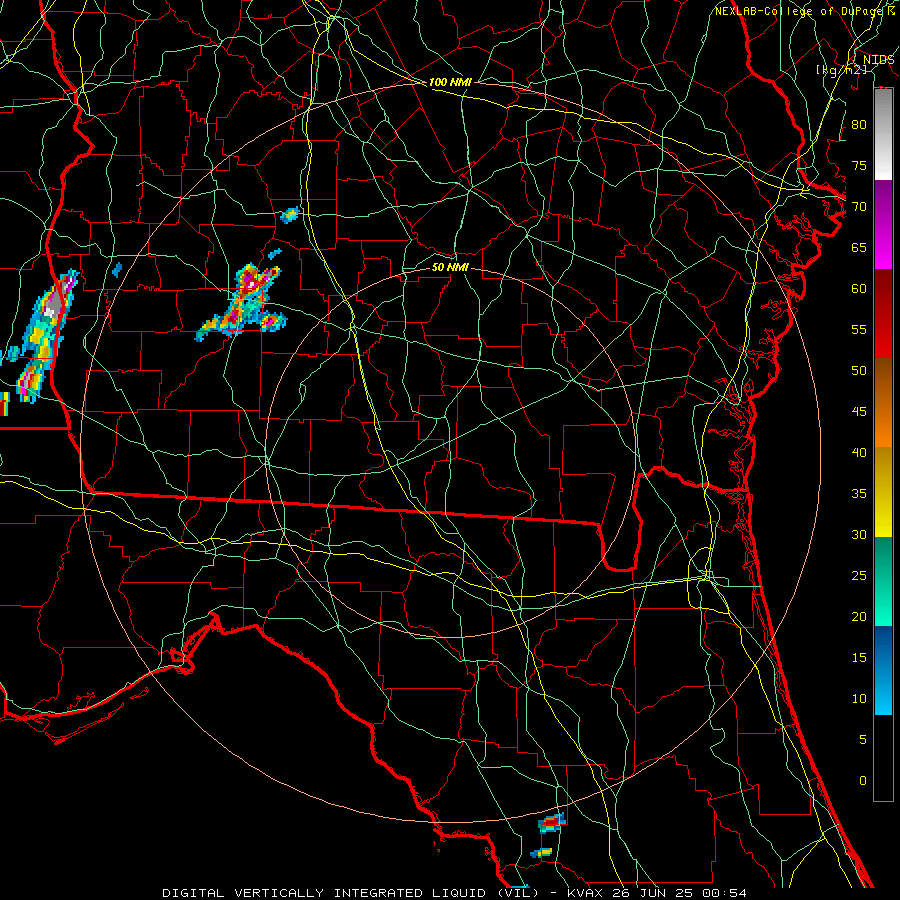Pick the orange-brown segment of the color bar

(x=883, y=402)
